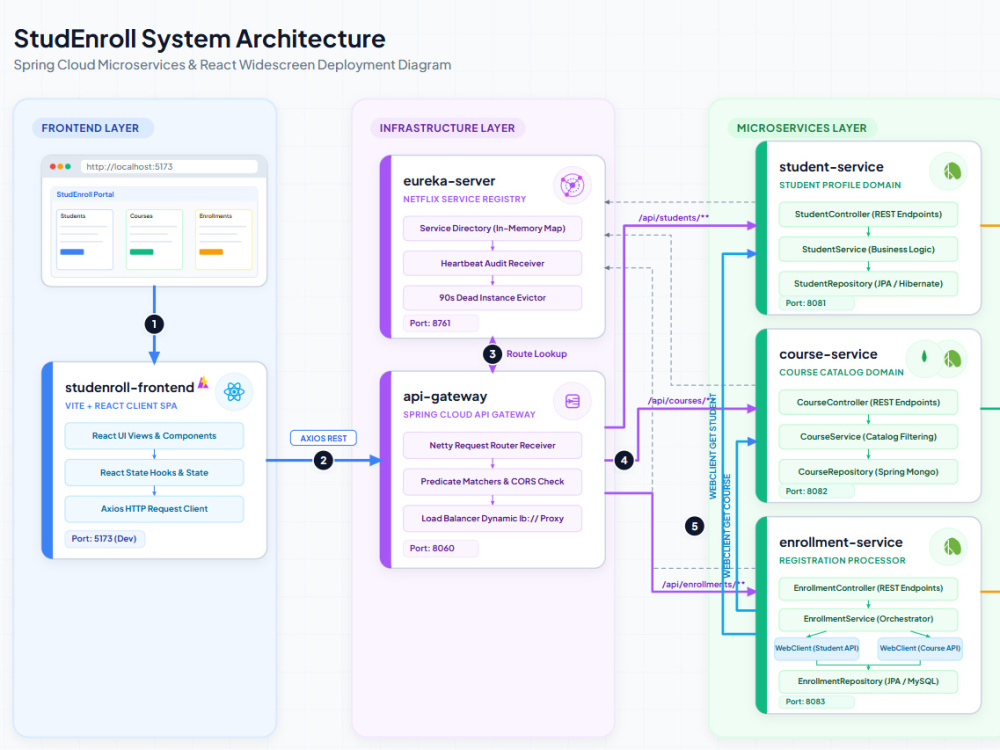Click the Port: 5173 (Dev) tag
This screenshot has width=1000, height=750.
click(104, 538)
